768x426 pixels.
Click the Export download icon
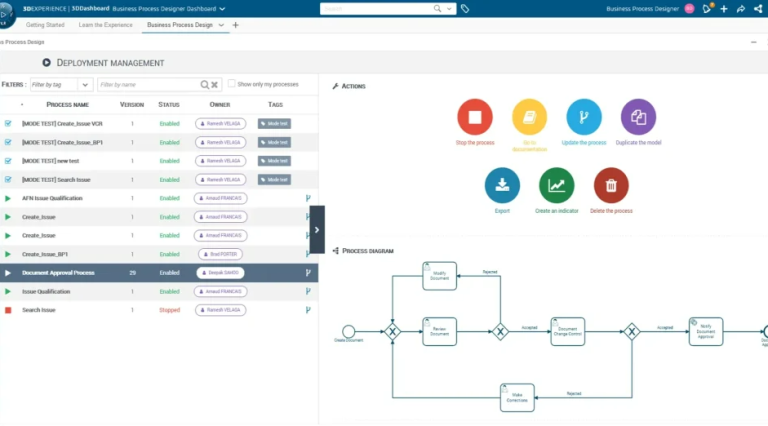(x=502, y=185)
